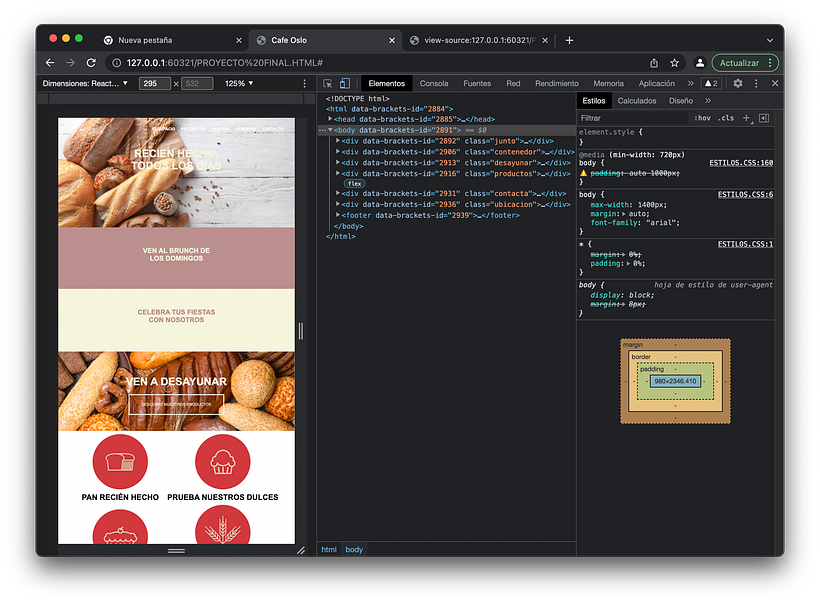The image size is (820, 604).
Task: Open the Aplicación panel
Action: pyautogui.click(x=656, y=83)
